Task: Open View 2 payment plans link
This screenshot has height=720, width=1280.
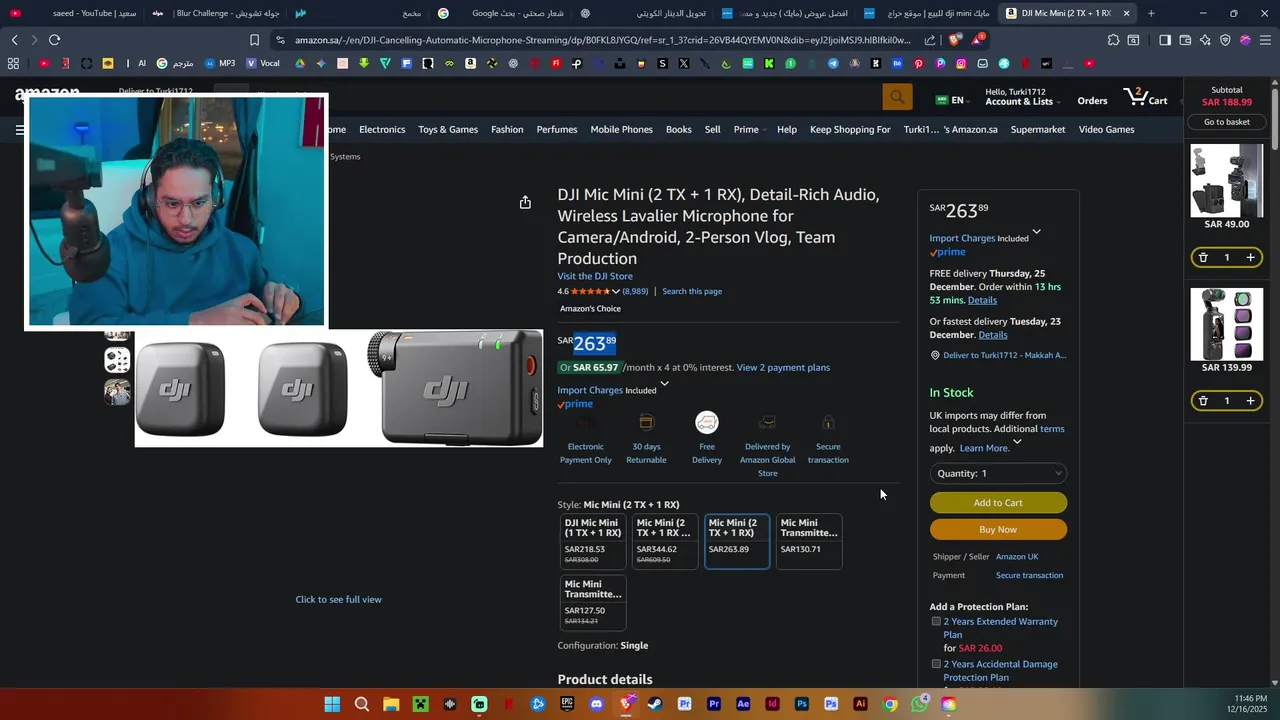Action: [x=783, y=367]
